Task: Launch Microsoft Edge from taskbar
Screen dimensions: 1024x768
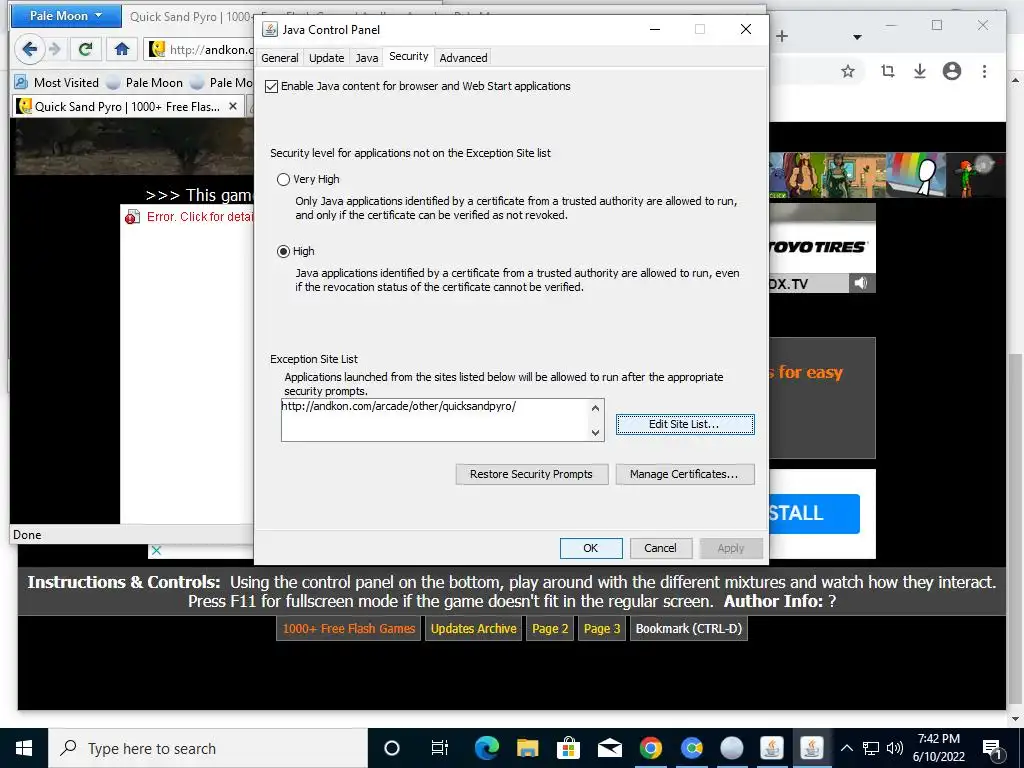Action: coord(487,748)
